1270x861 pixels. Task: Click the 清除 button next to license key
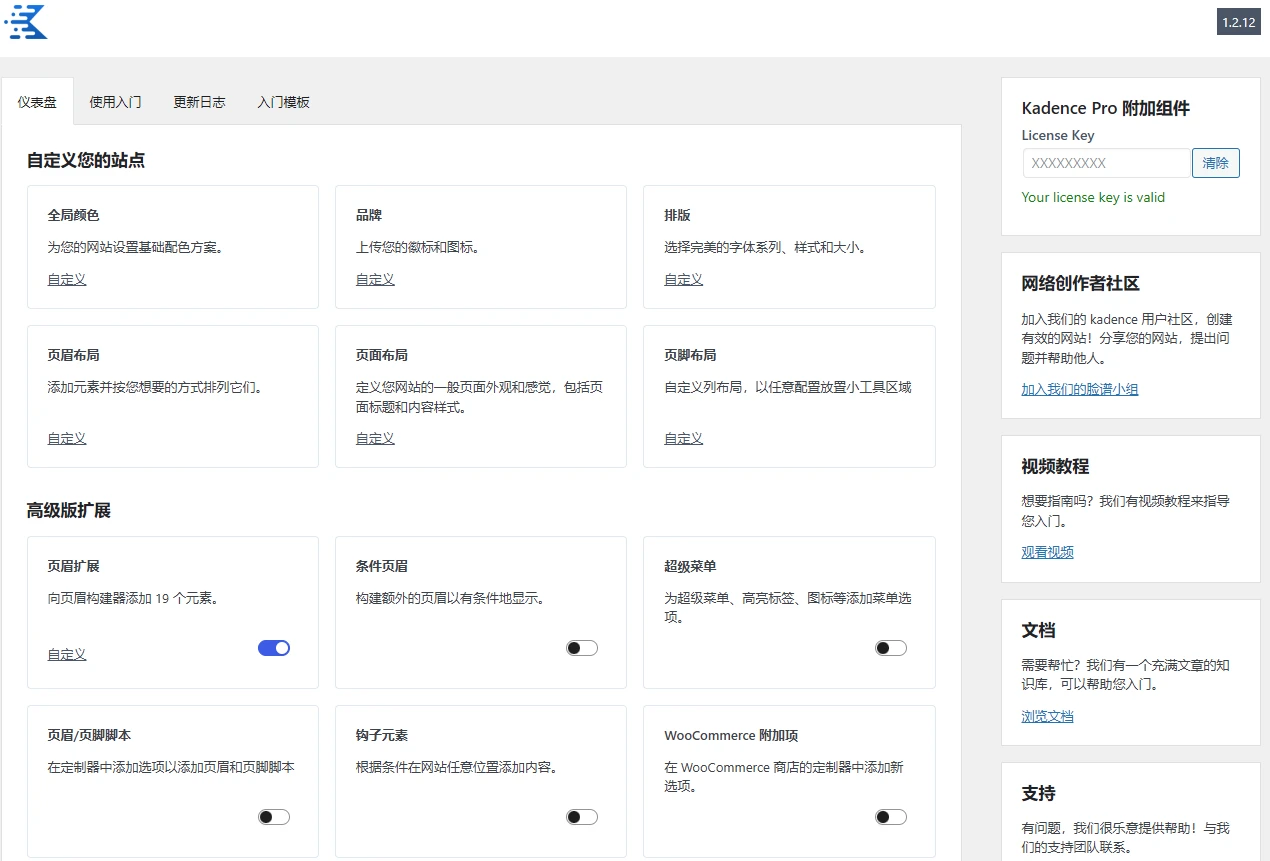point(1215,162)
